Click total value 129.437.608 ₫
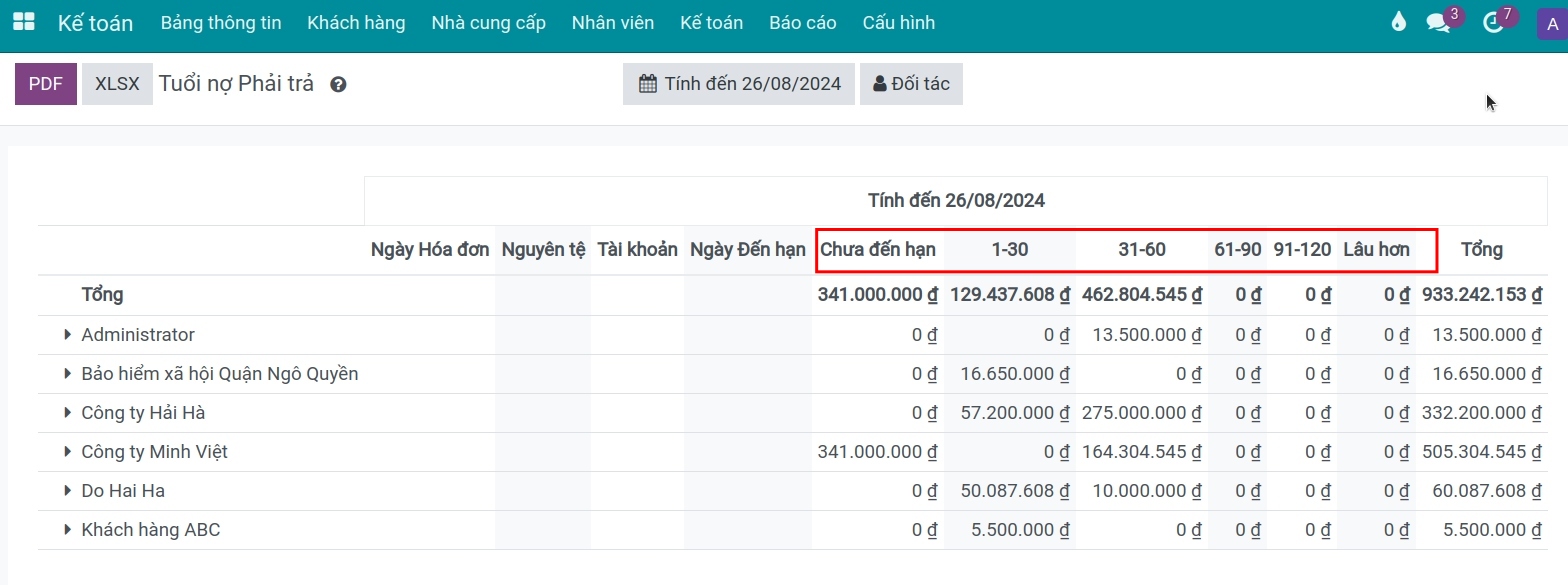This screenshot has height=585, width=1568. [x=1010, y=295]
